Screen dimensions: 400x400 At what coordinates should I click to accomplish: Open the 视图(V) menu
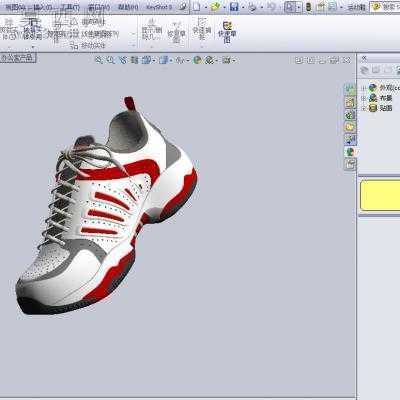click(x=17, y=7)
